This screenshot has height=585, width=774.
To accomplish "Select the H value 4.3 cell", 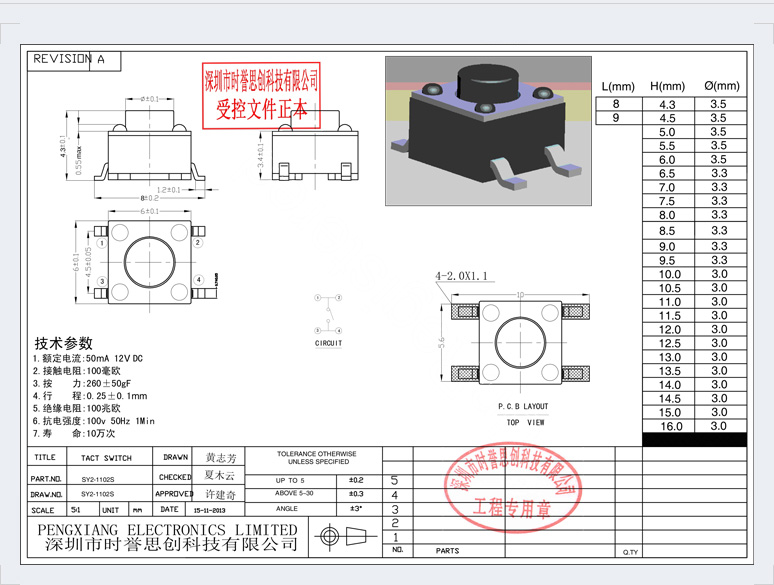I will (x=668, y=104).
